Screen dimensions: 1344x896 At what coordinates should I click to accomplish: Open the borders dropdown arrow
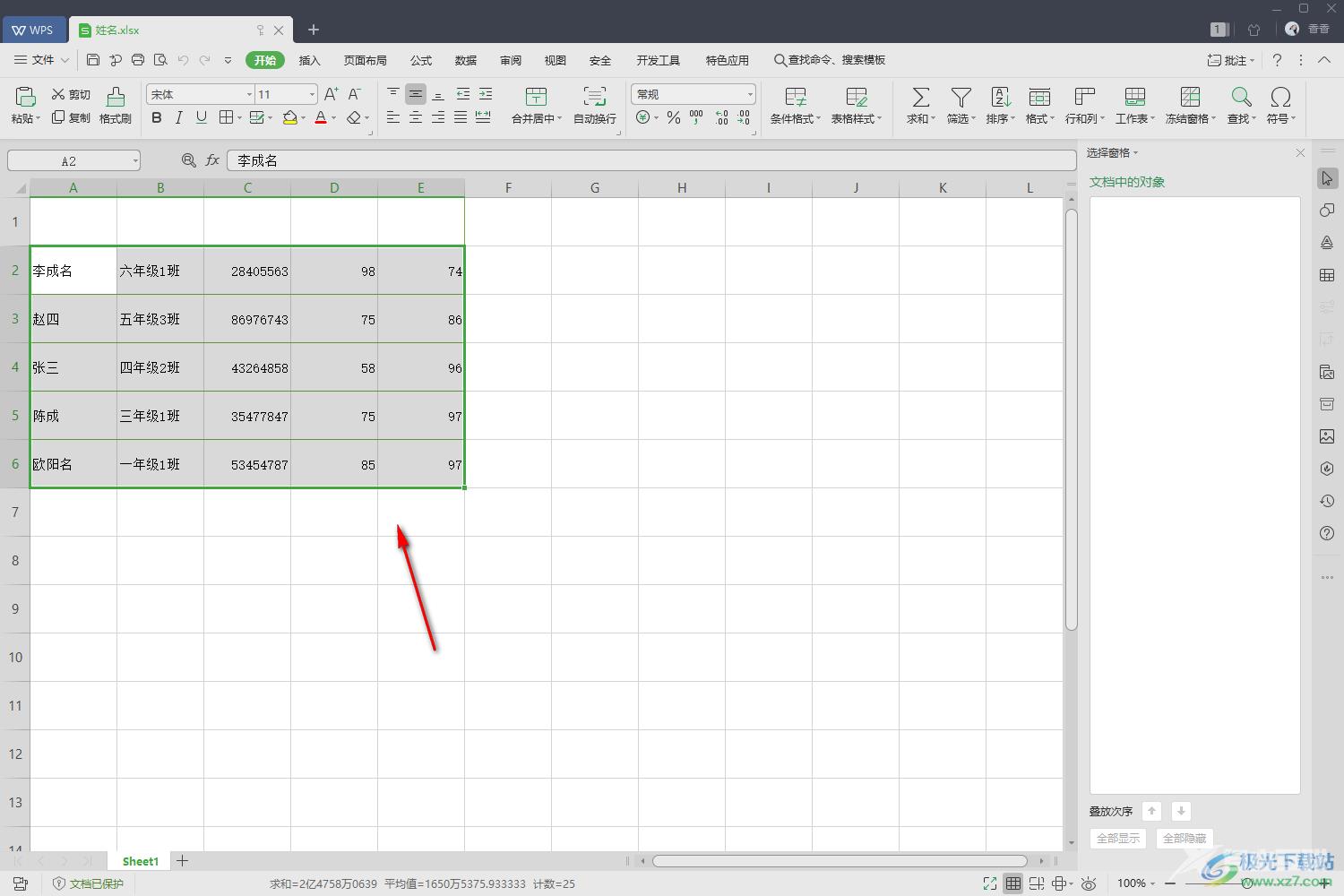click(x=240, y=118)
